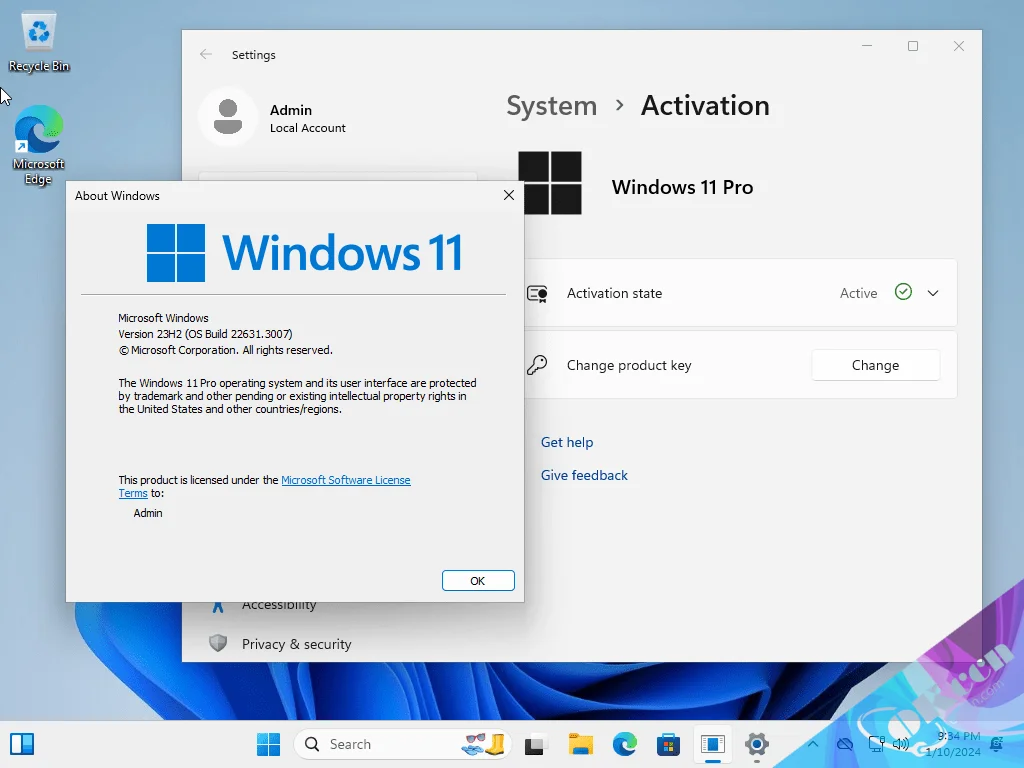Click the Admin profile avatar in Settings
The height and width of the screenshot is (768, 1024).
click(x=228, y=117)
